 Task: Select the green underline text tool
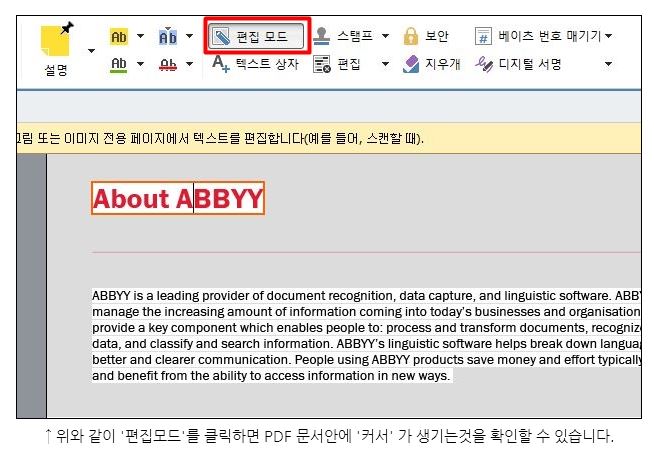pos(119,65)
